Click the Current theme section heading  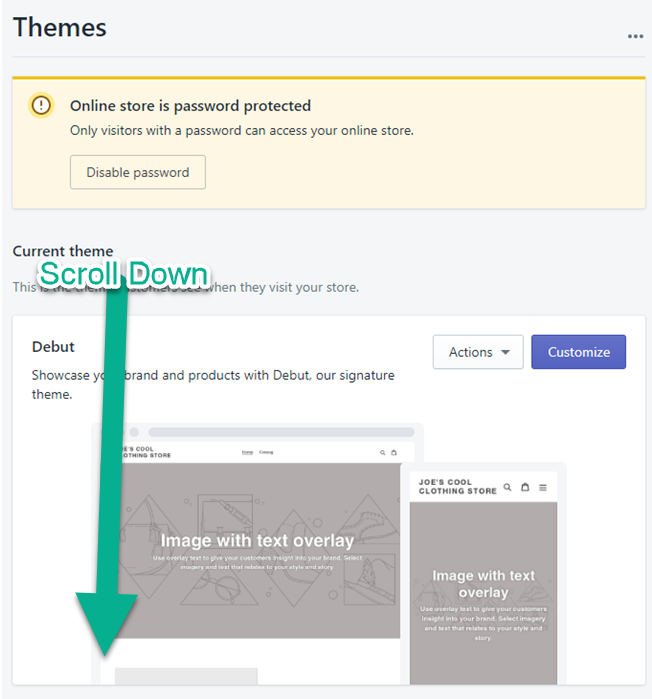pos(63,251)
